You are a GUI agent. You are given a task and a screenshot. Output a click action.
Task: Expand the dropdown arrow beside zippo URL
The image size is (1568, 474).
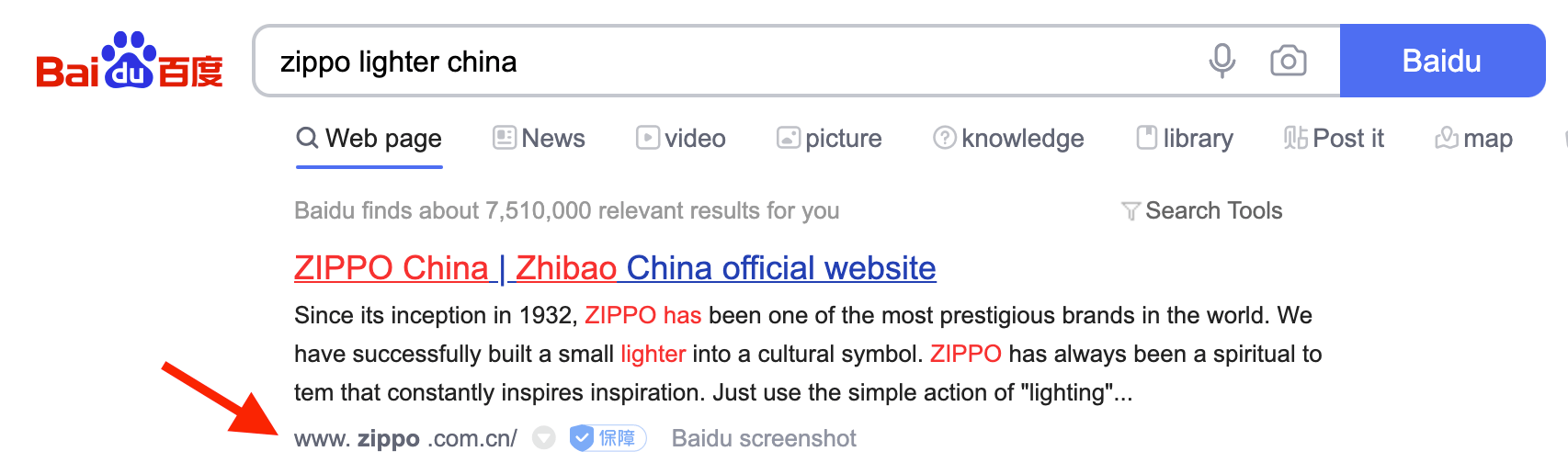pos(544,438)
